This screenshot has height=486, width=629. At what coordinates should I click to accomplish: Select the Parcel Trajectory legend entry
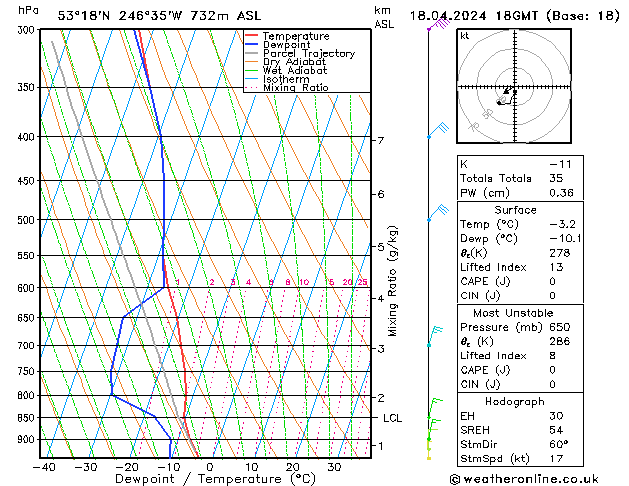[309, 53]
